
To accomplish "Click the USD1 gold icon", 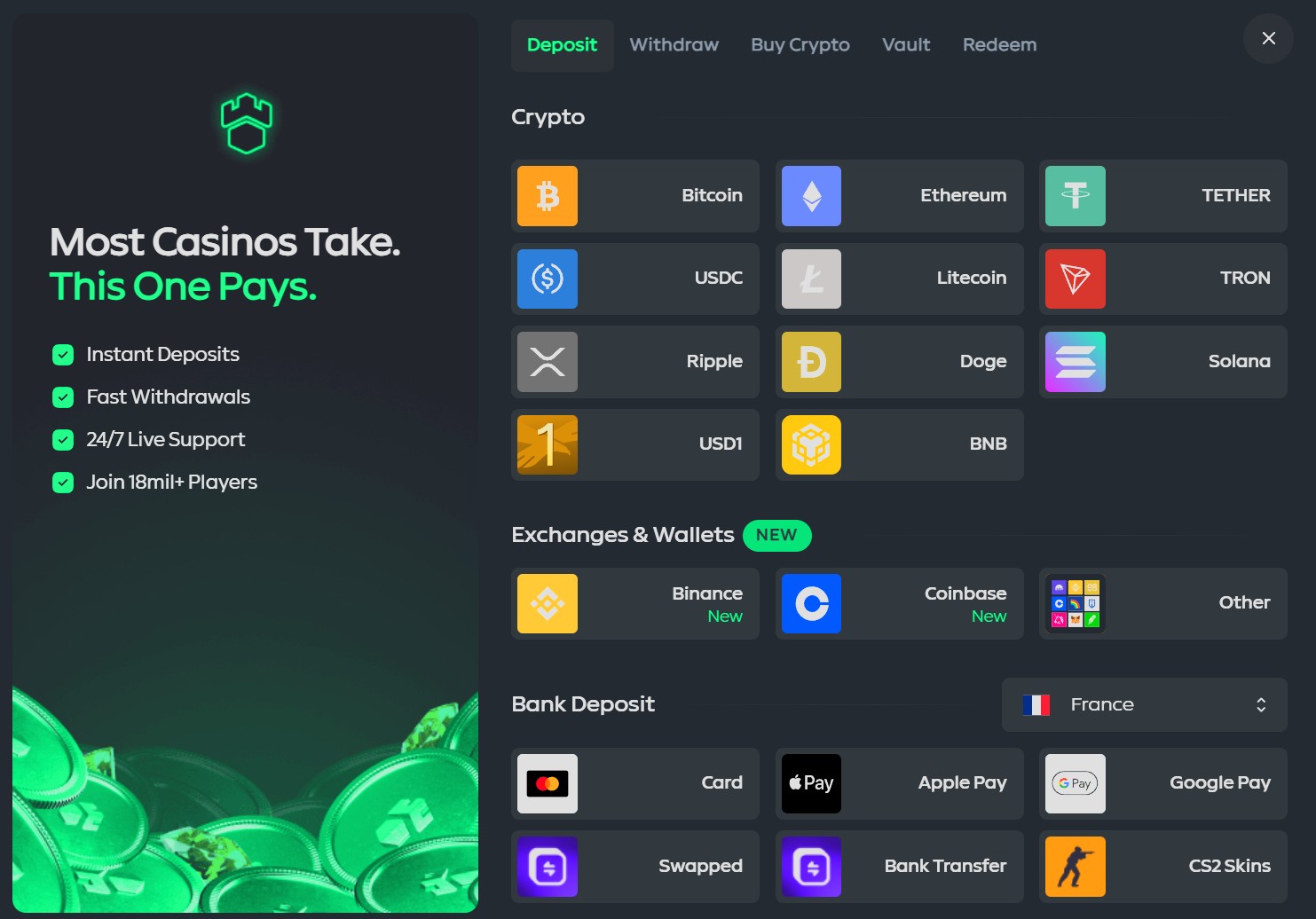I will 548,444.
